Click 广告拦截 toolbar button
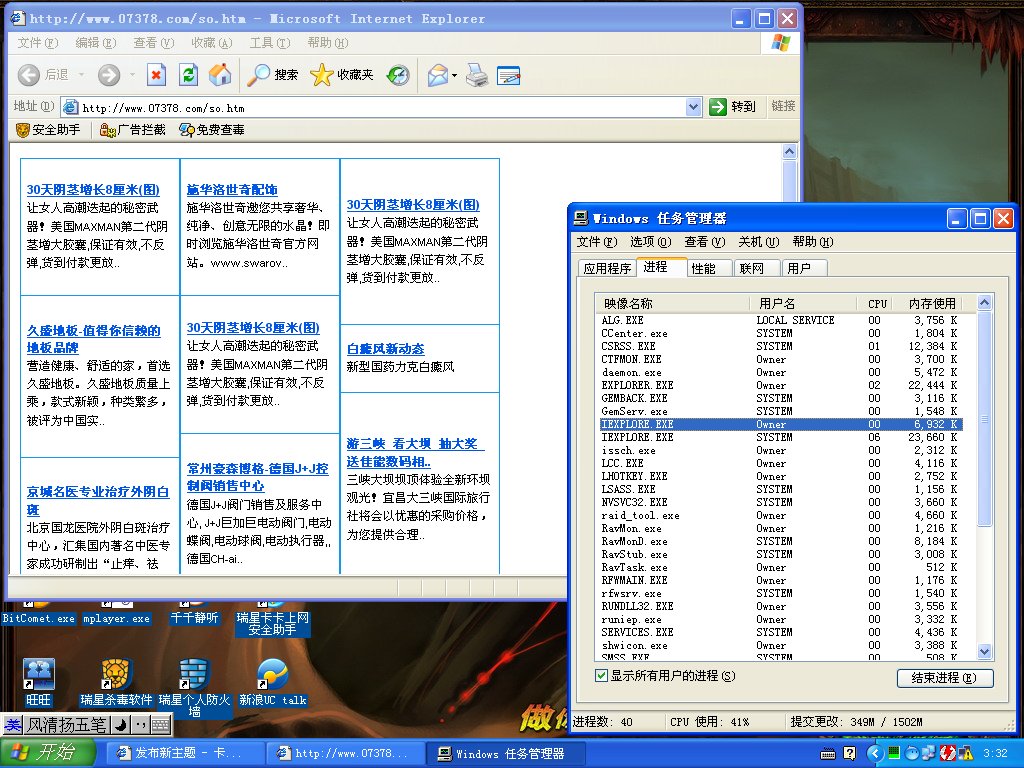This screenshot has height=768, width=1024. (x=132, y=130)
